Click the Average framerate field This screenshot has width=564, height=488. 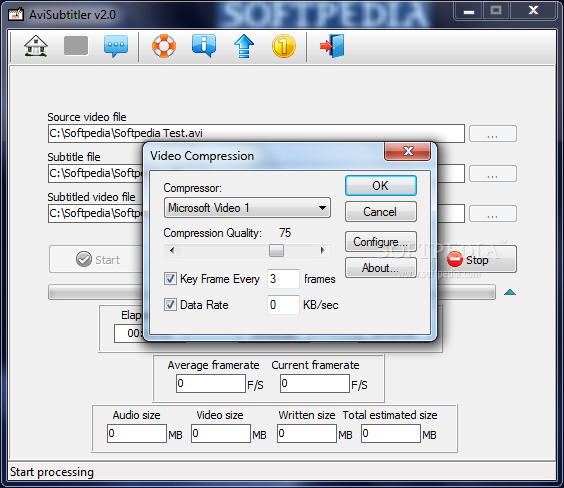pos(211,383)
